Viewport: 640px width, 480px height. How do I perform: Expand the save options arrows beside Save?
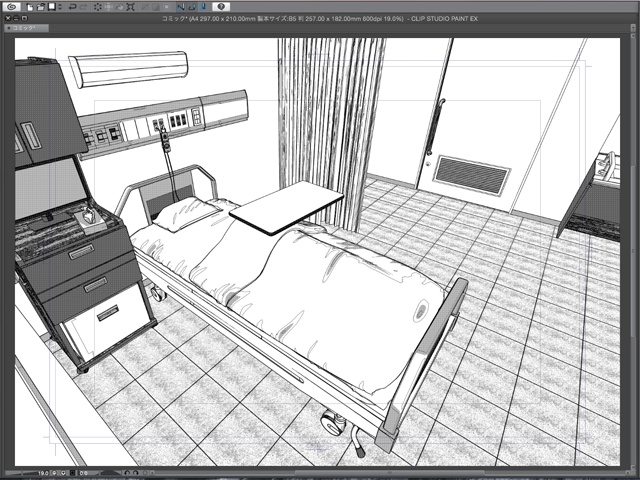tap(60, 7)
